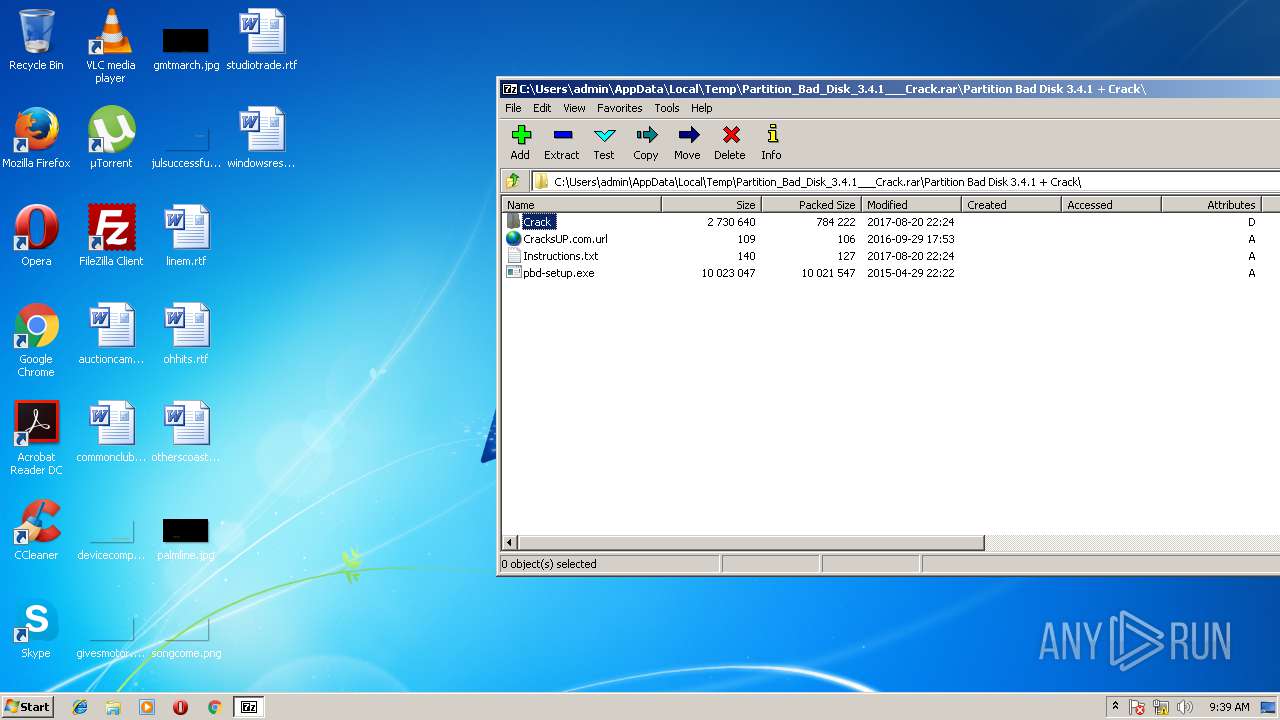1280x720 pixels.
Task: Click the Delete toolbar button
Action: pos(730,142)
